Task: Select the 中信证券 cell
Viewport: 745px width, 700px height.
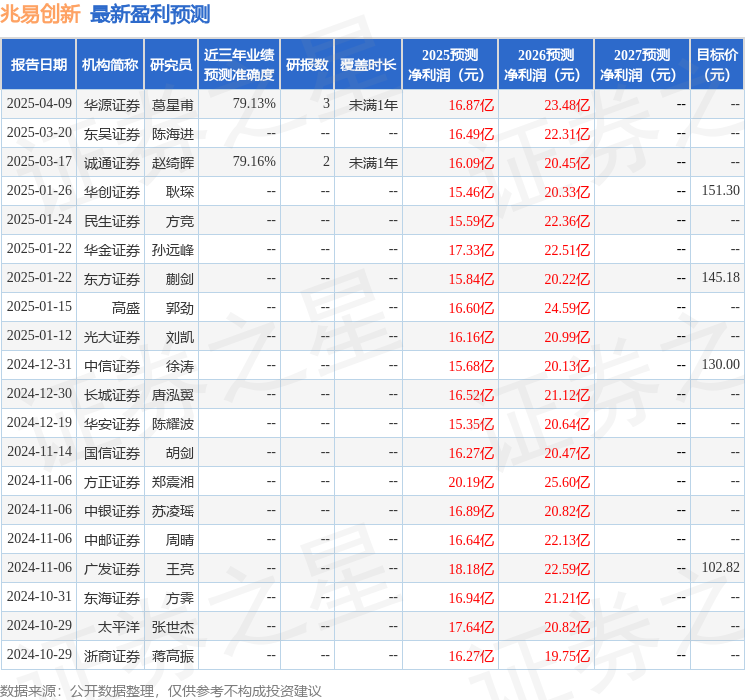Action: pos(112,366)
